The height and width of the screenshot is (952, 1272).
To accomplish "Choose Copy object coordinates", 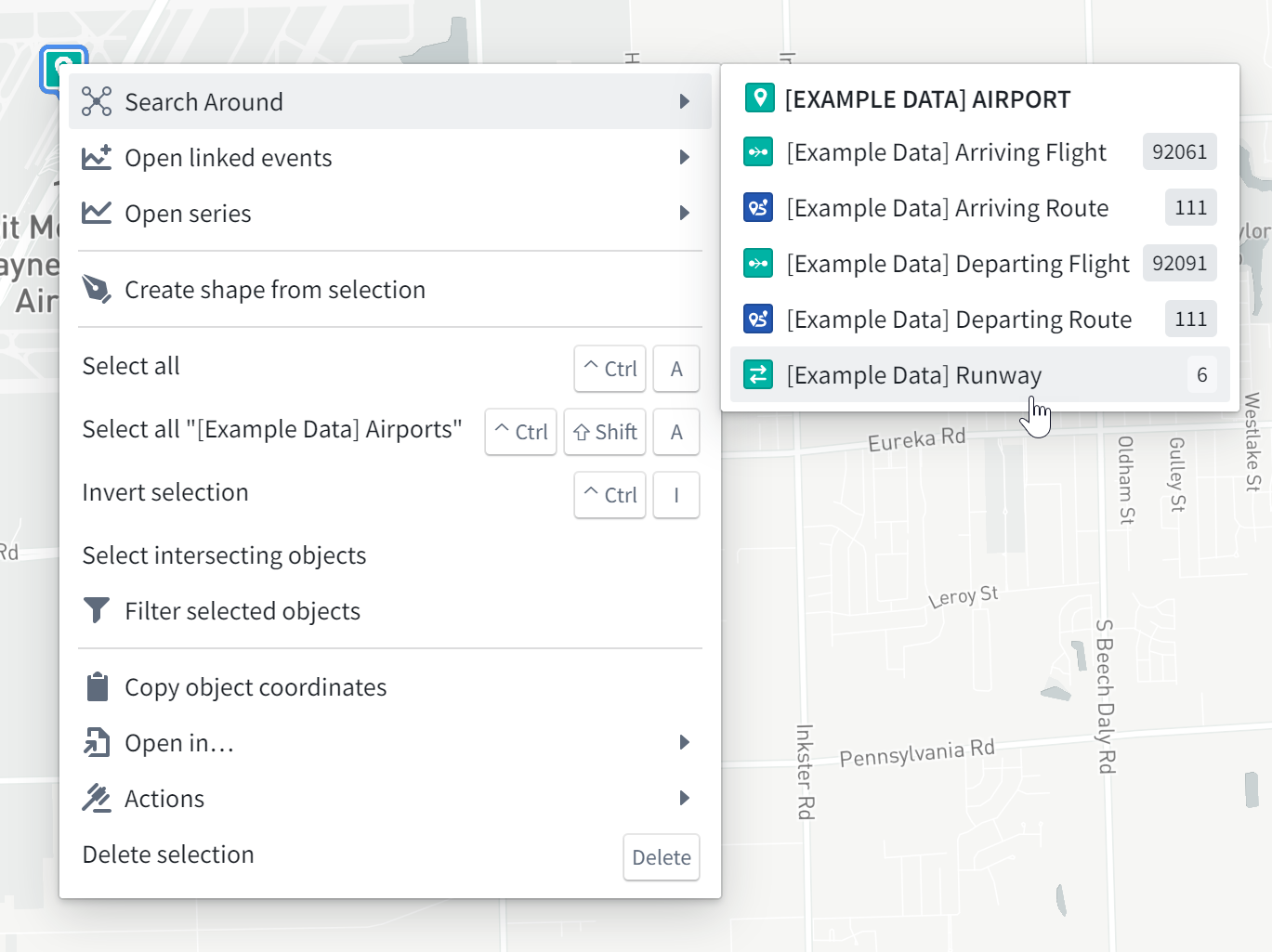I will coord(390,686).
